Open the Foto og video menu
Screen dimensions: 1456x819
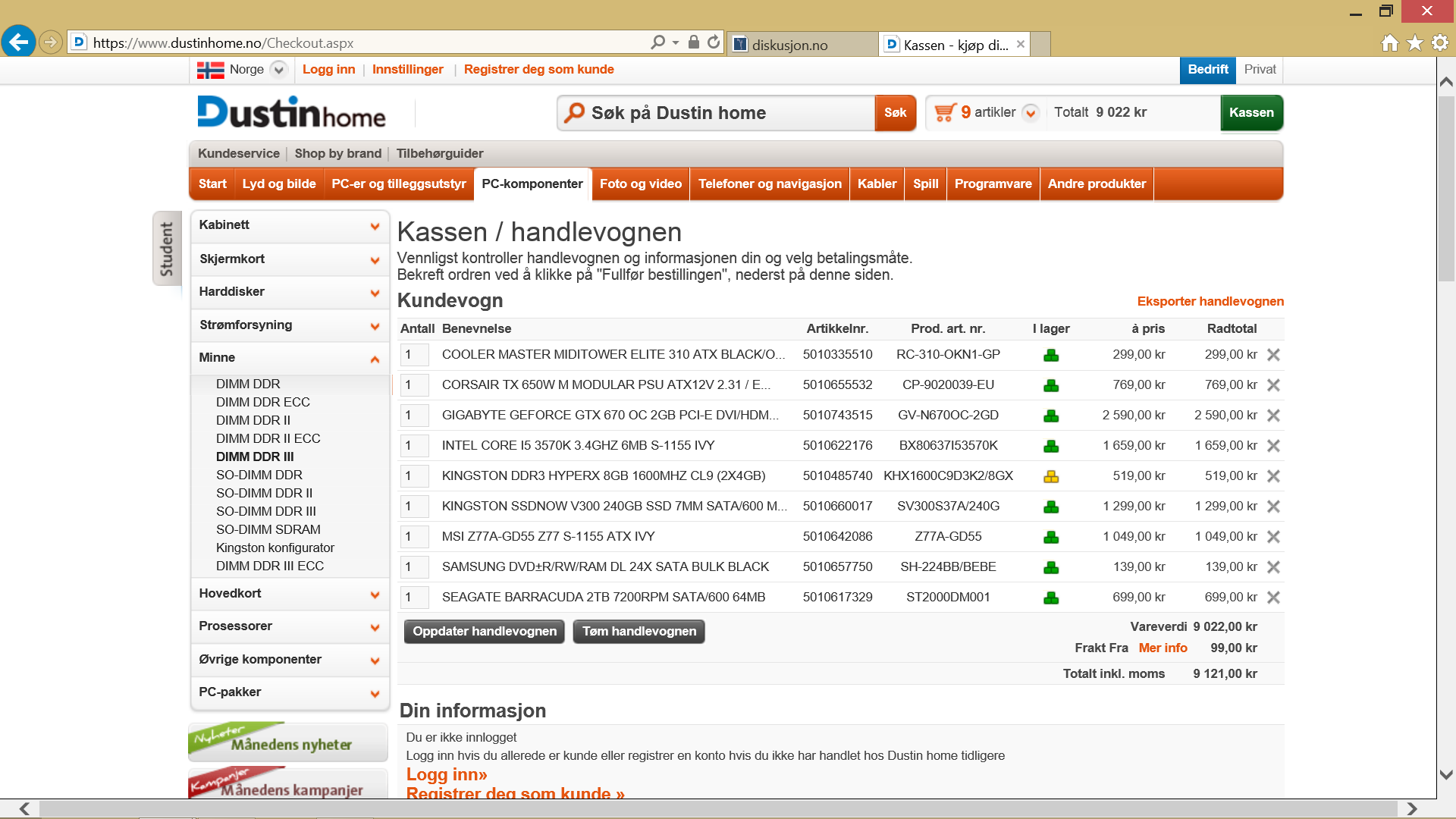tap(640, 184)
